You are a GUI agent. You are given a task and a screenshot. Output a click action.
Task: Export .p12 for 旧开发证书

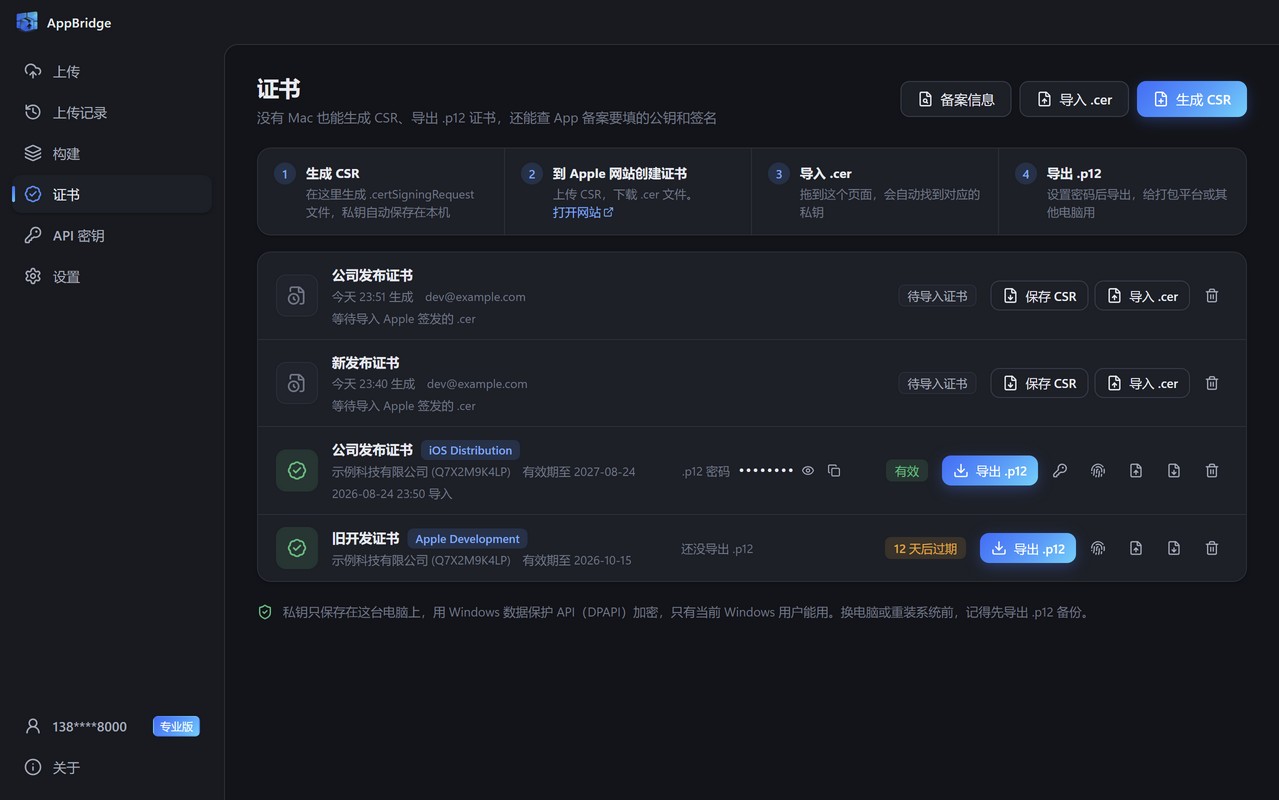coord(1028,548)
